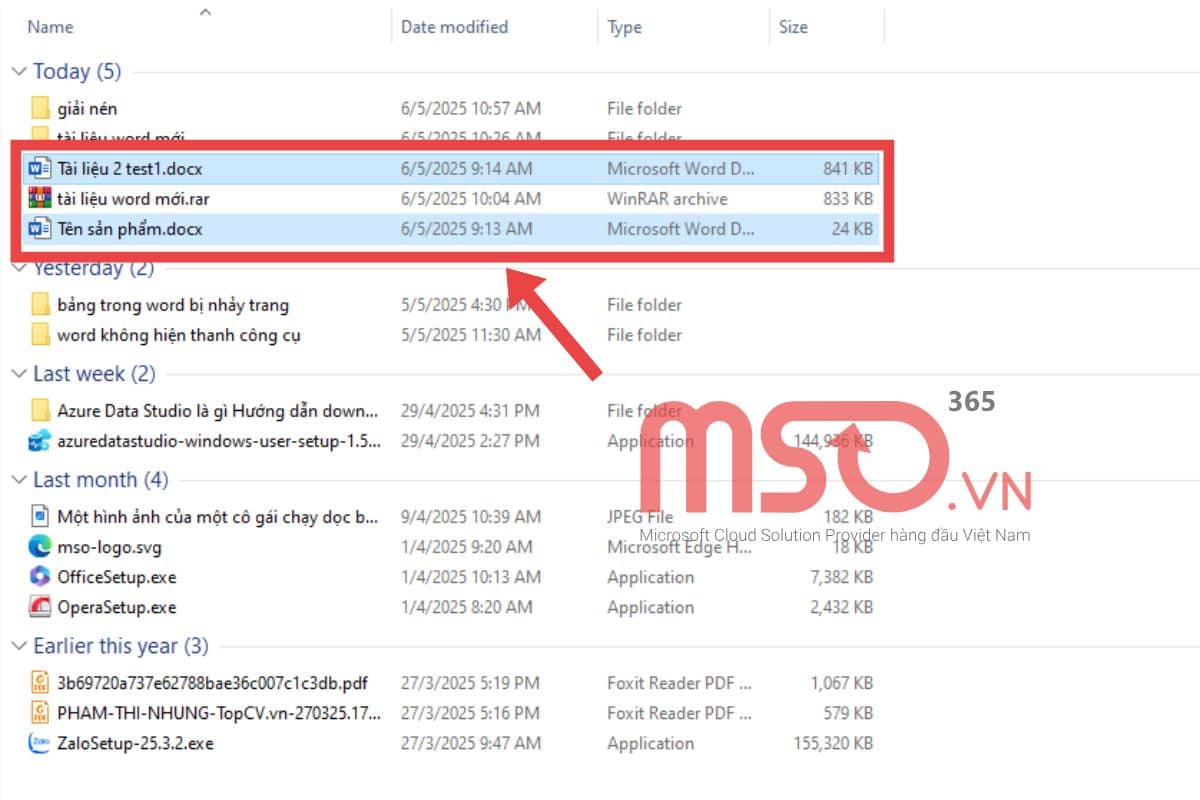Collapse the Earlier this year (3) group

point(18,646)
